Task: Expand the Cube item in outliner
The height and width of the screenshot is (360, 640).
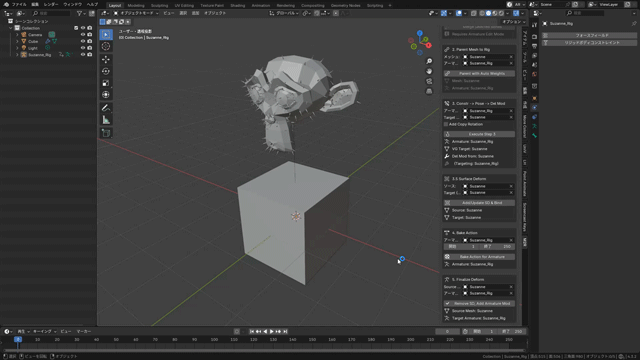Action: (x=17, y=41)
